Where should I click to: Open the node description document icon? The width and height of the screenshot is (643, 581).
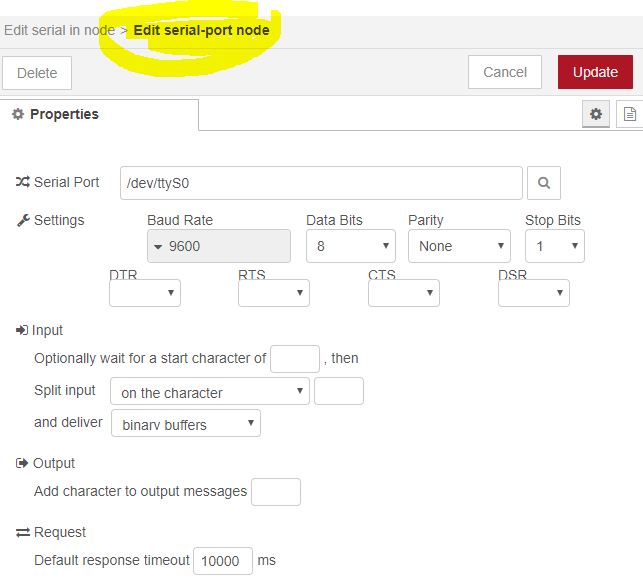[x=629, y=114]
